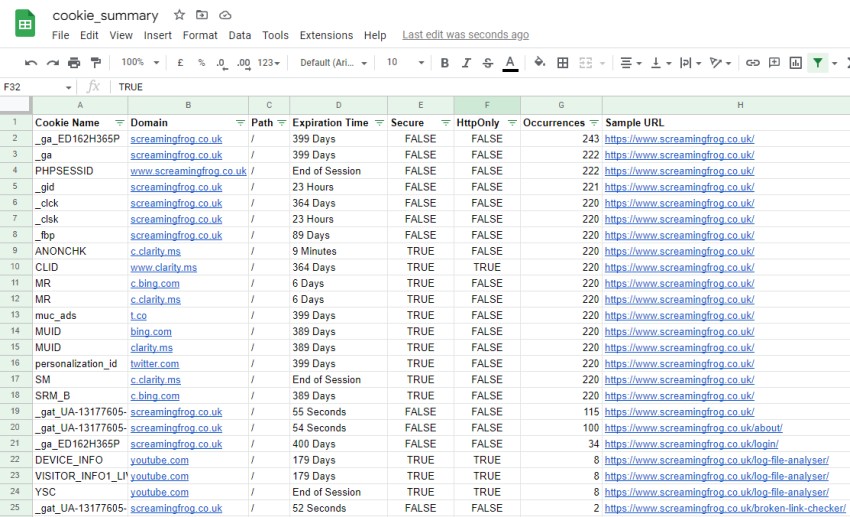
Task: Open the /about/ sample URL link
Action: (693, 428)
